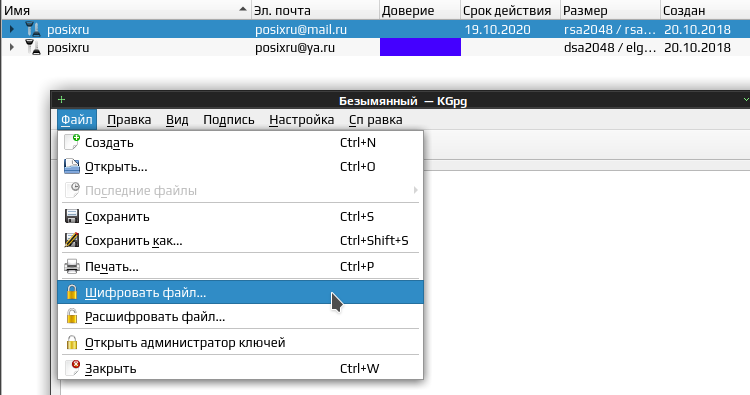Choose Сохранить menu entry
The image size is (750, 395).
[240, 216]
